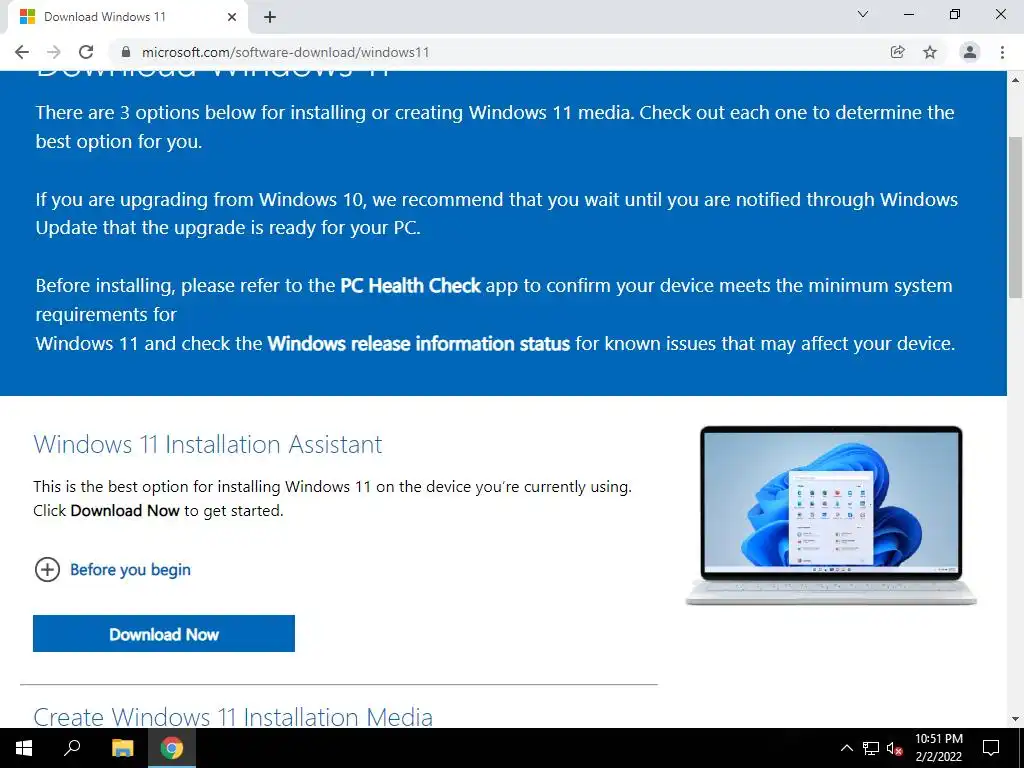
Task: Click the network status tray icon
Action: pos(871,748)
